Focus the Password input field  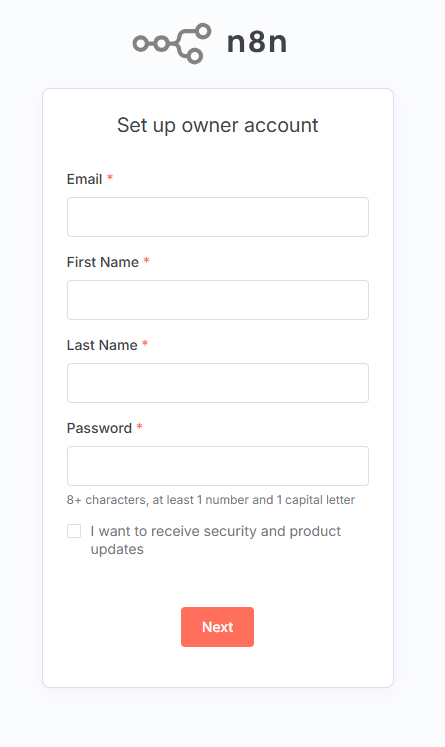[x=218, y=465]
